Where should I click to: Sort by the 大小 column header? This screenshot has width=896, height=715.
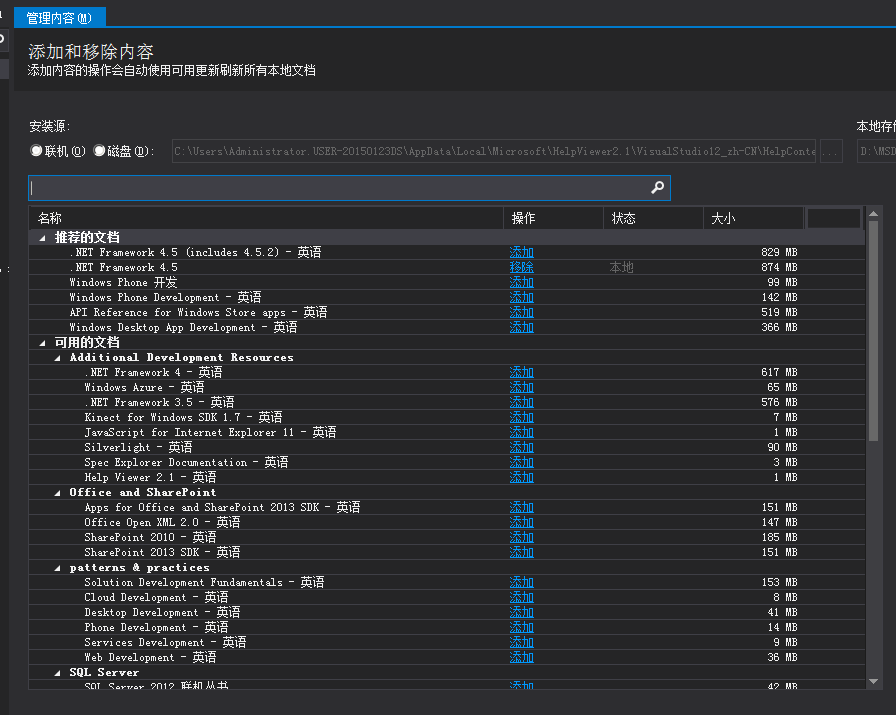(x=753, y=218)
